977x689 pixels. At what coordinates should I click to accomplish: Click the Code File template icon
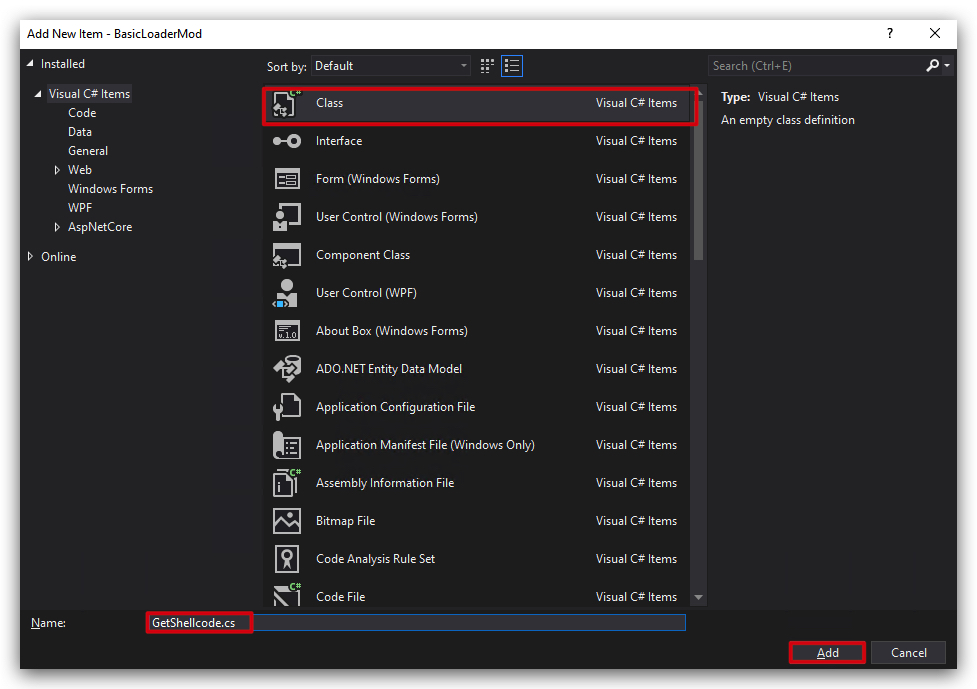tap(287, 595)
